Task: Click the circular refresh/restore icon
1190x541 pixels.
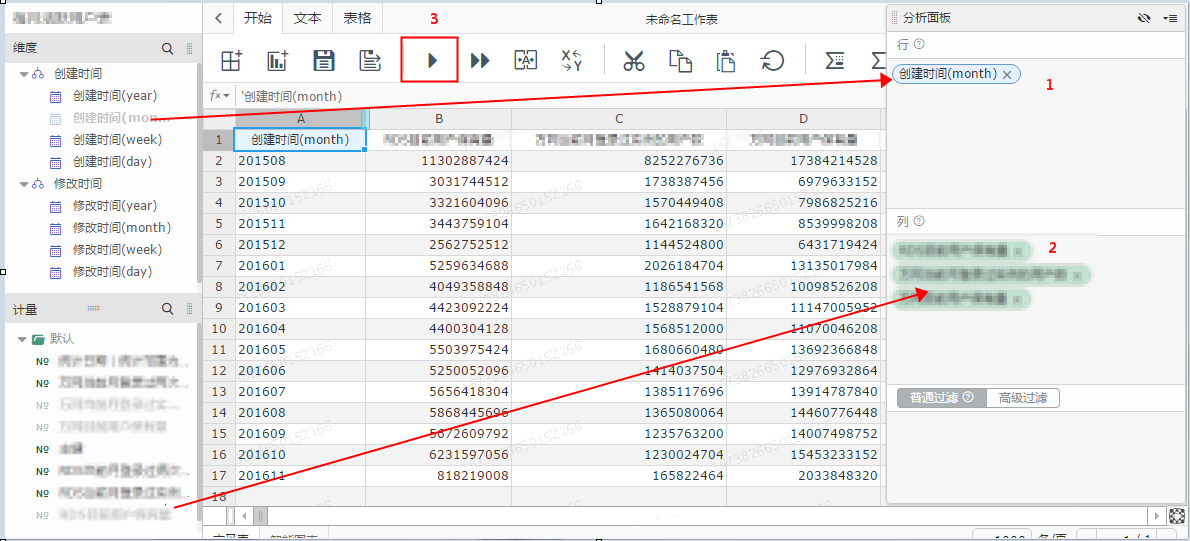Action: click(x=773, y=61)
